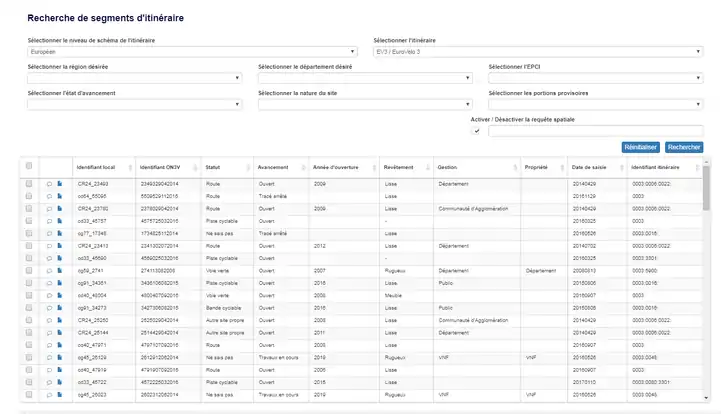Viewport: 721px width, 414px height.
Task: Toggle the select-all checkbox in table header
Action: coord(29,166)
